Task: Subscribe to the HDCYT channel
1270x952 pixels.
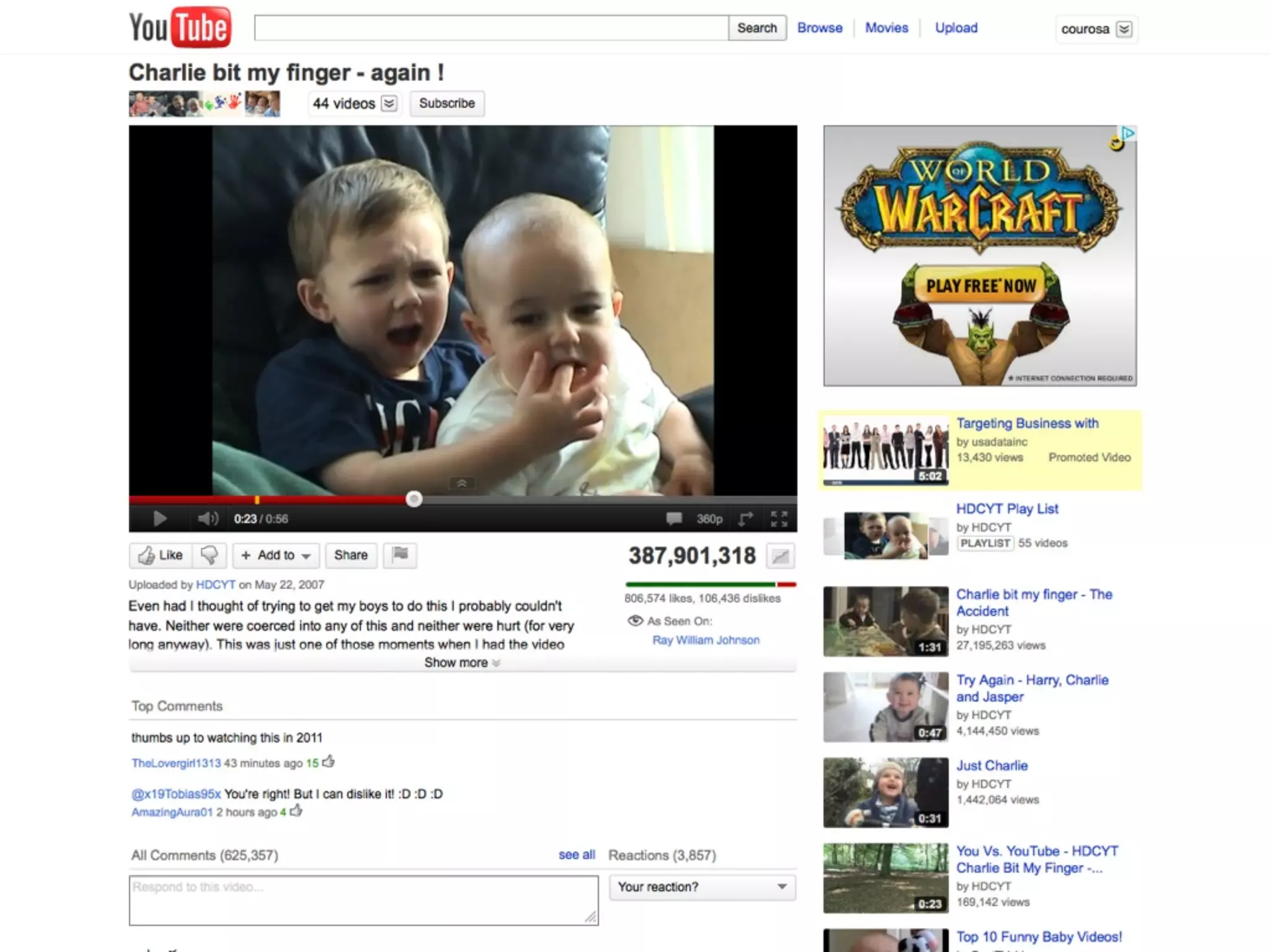Action: tap(446, 104)
